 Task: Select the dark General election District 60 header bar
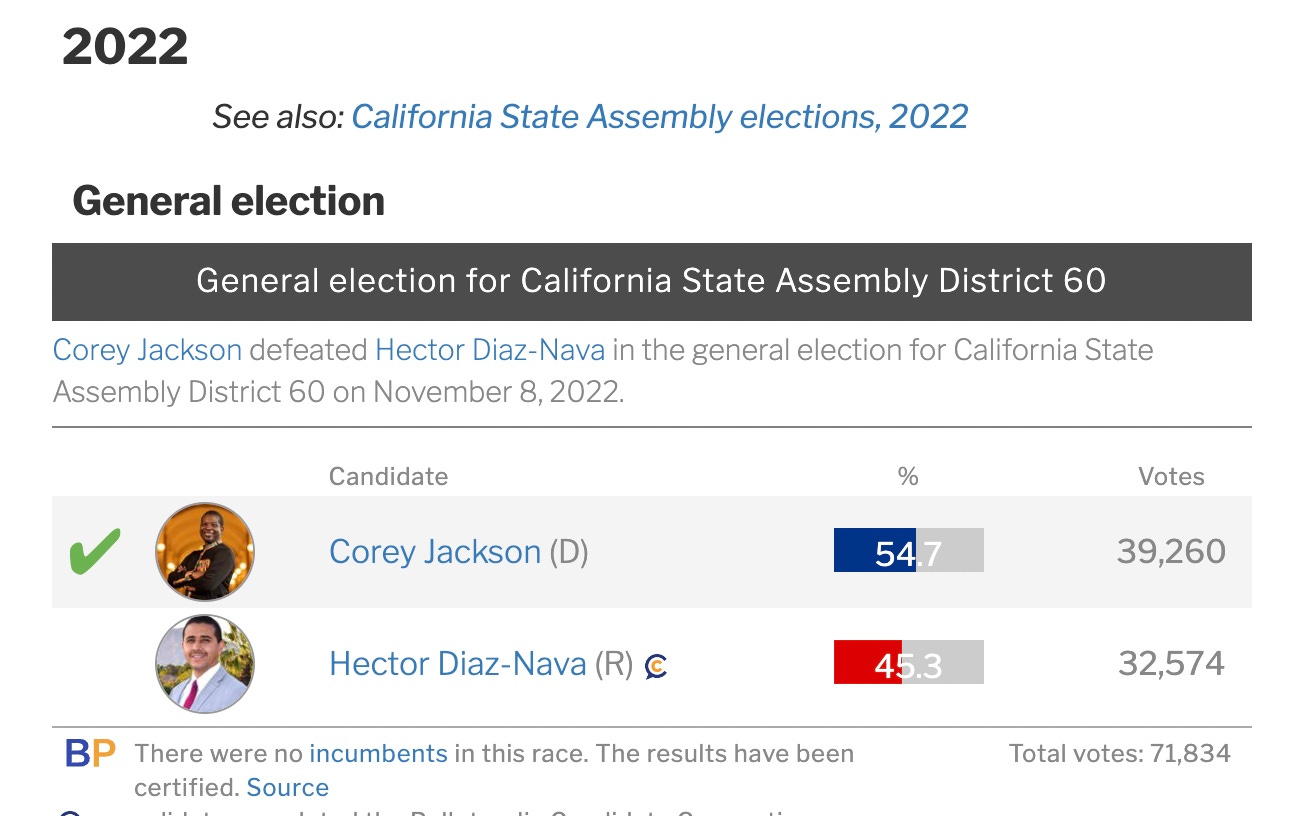[652, 282]
